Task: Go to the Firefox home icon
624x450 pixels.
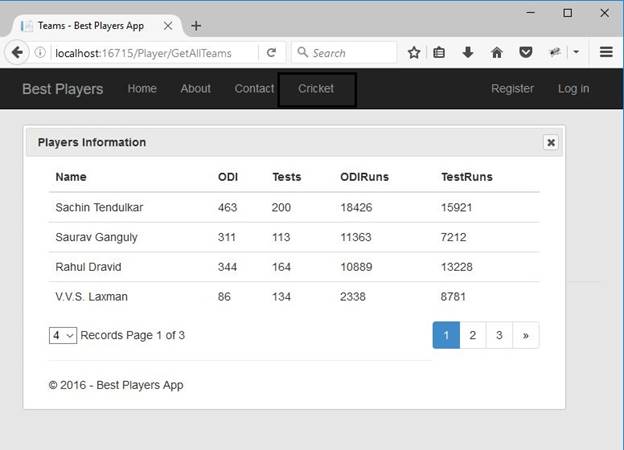Action: click(497, 52)
